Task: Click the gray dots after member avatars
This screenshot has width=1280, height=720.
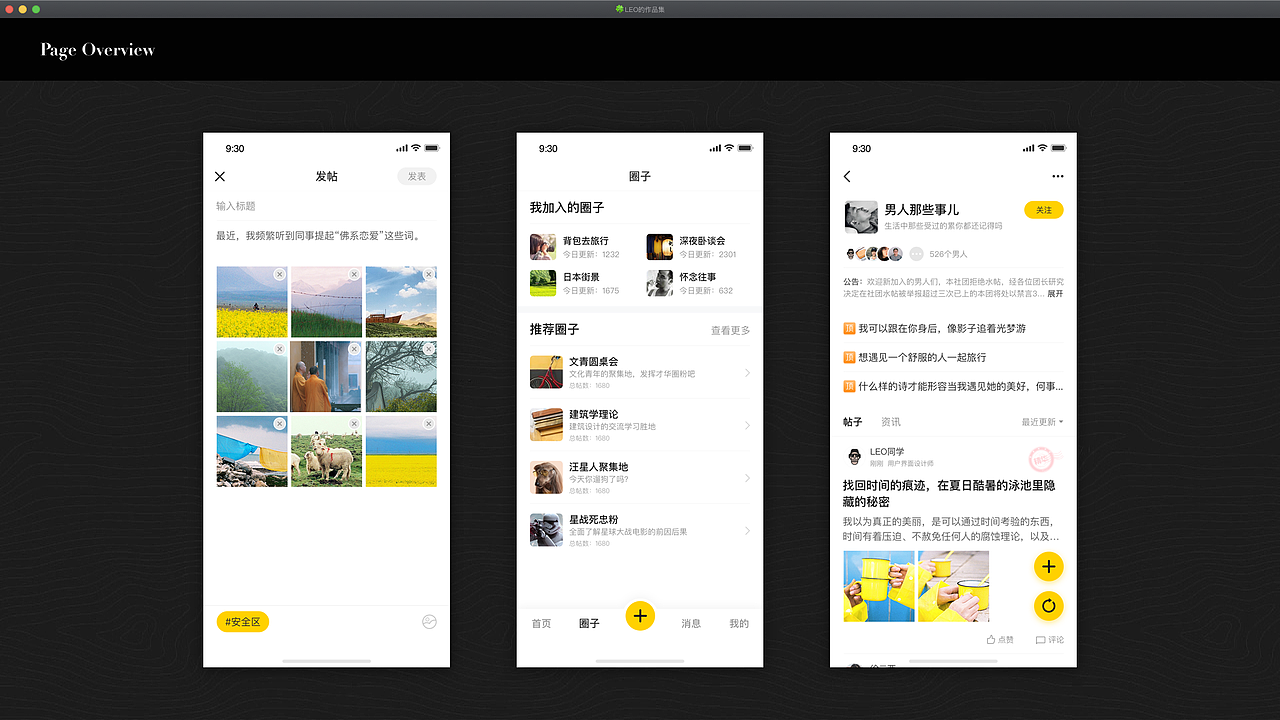Action: point(916,254)
